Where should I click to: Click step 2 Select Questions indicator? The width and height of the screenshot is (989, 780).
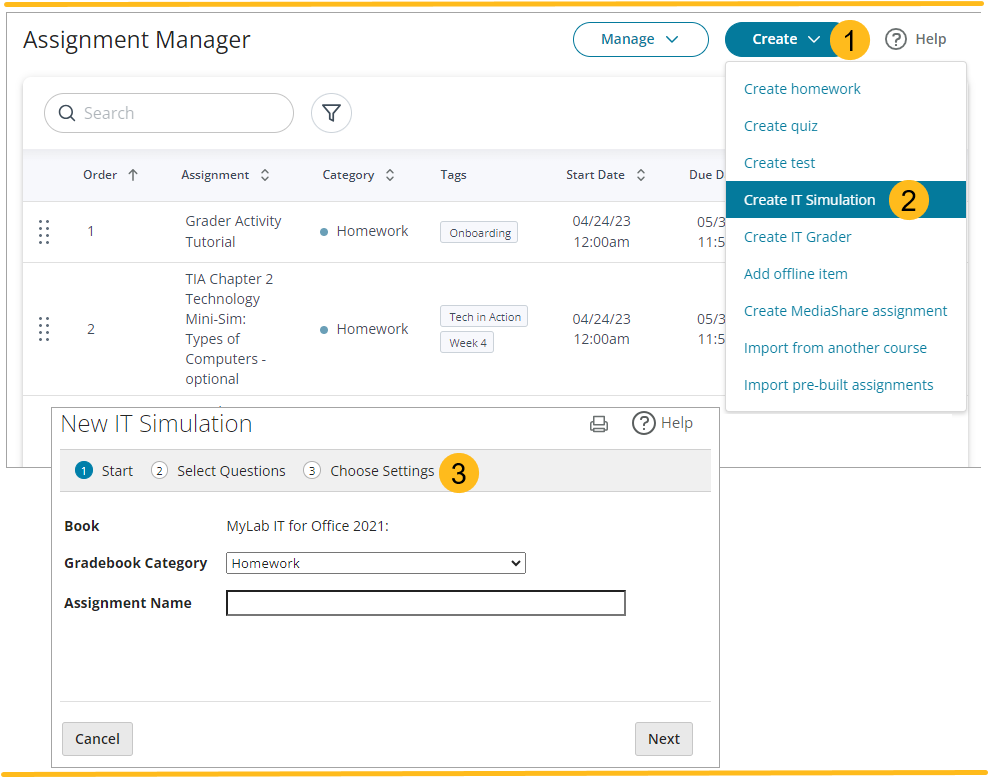click(218, 470)
